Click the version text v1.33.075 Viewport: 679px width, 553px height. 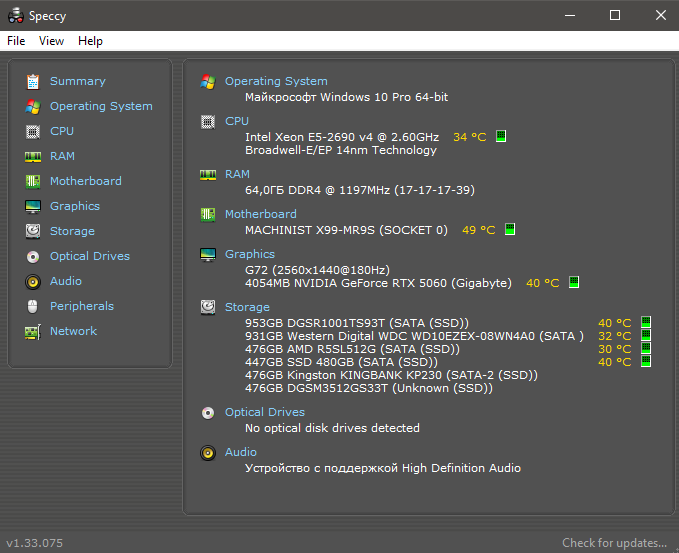35,543
